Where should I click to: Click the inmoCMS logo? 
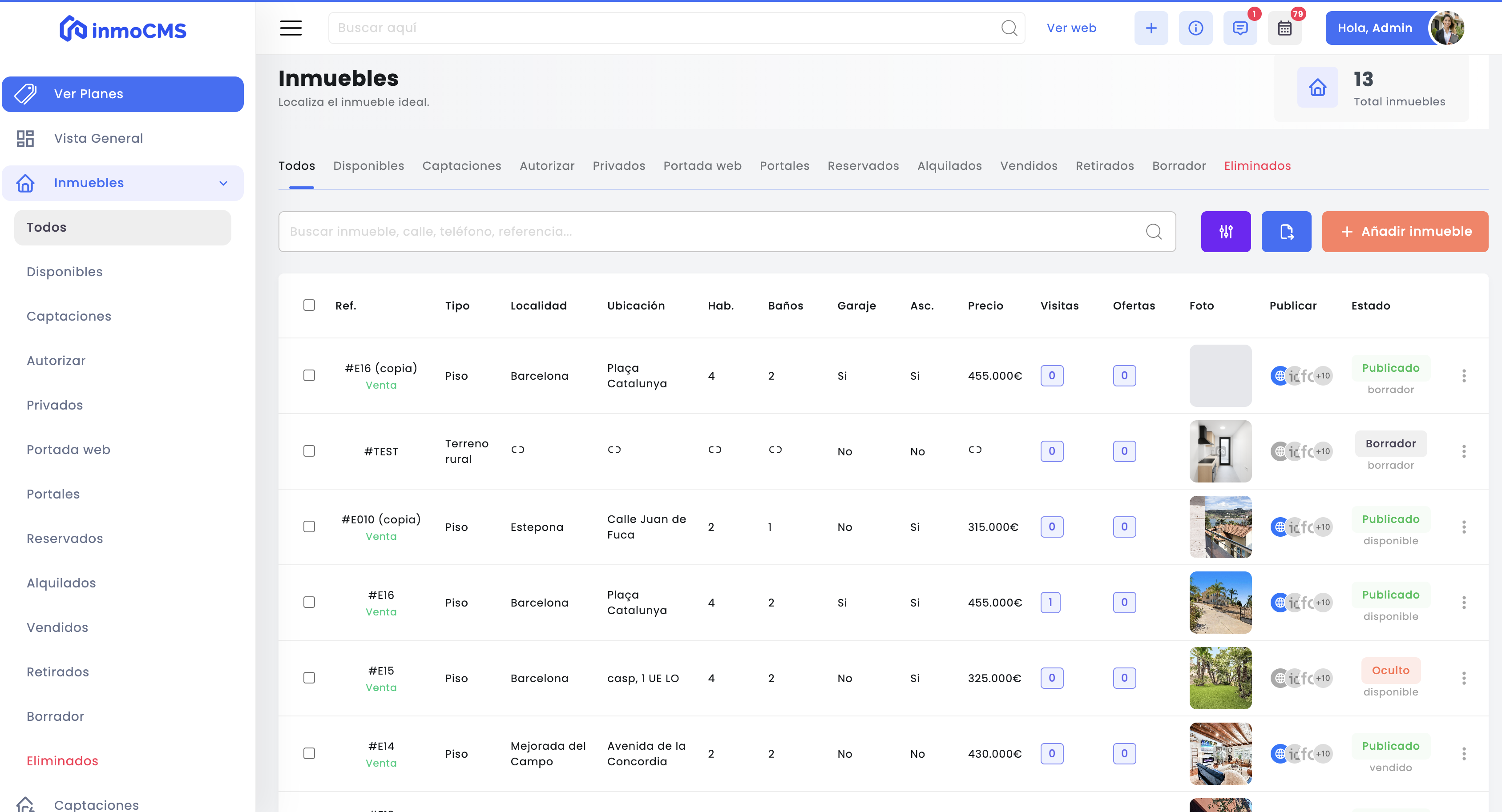point(122,28)
